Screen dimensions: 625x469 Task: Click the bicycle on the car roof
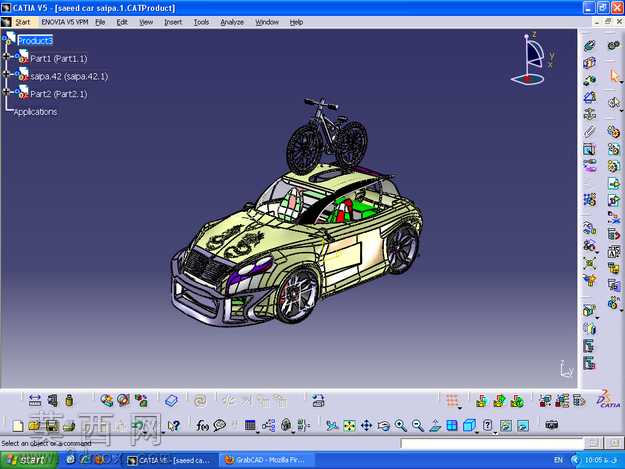tap(327, 135)
